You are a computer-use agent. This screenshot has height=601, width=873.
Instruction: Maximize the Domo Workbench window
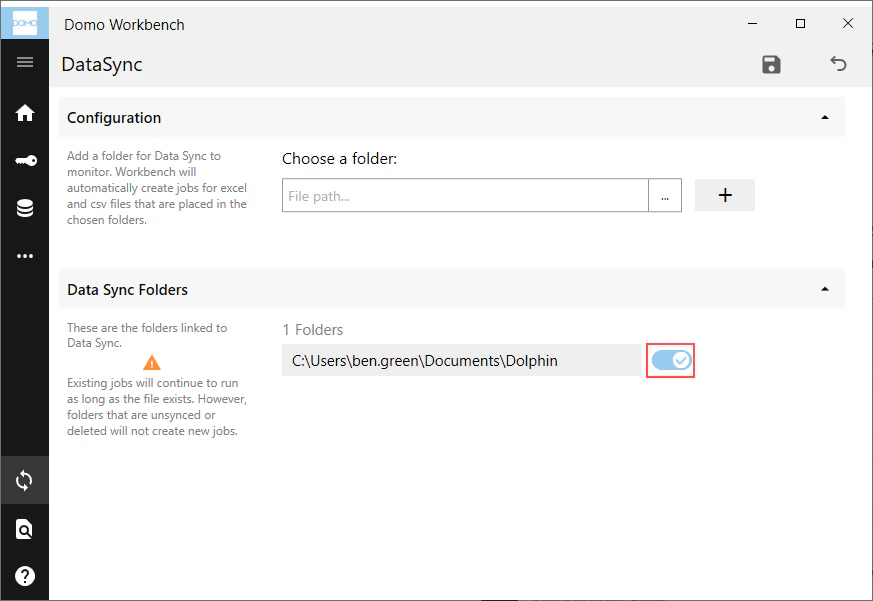tap(800, 23)
